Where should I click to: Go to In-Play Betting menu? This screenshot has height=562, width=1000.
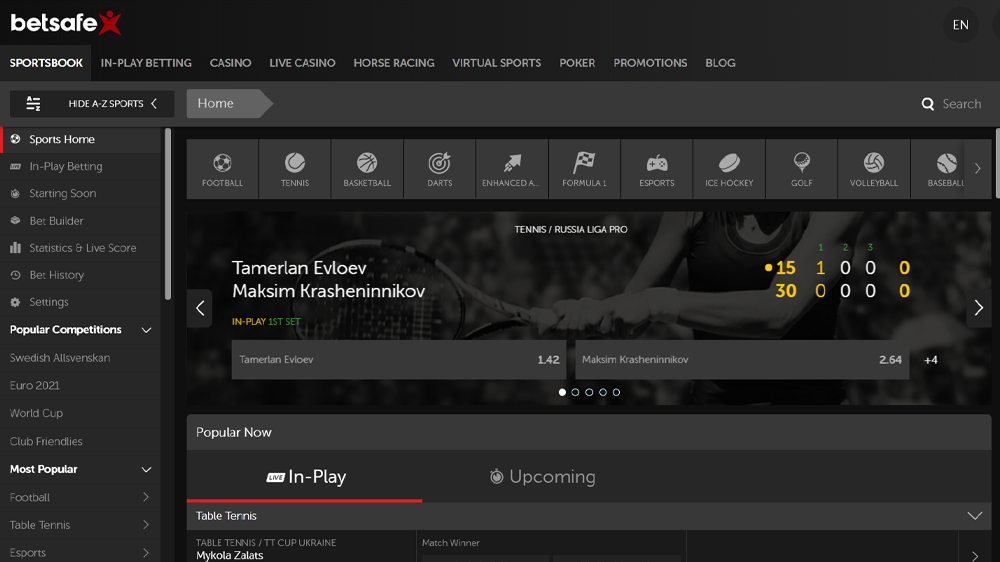point(146,63)
